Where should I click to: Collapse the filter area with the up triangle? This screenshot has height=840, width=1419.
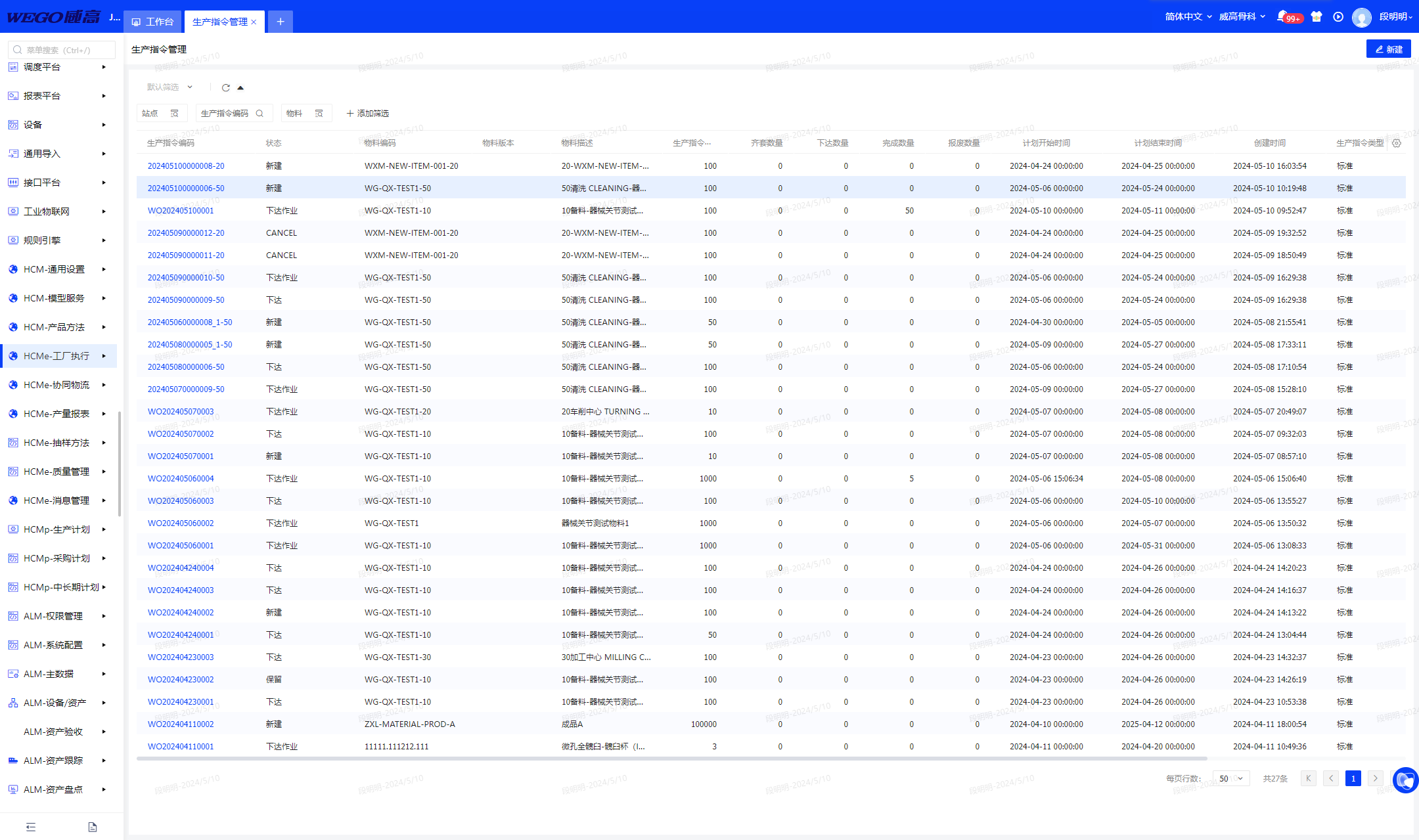tap(240, 87)
